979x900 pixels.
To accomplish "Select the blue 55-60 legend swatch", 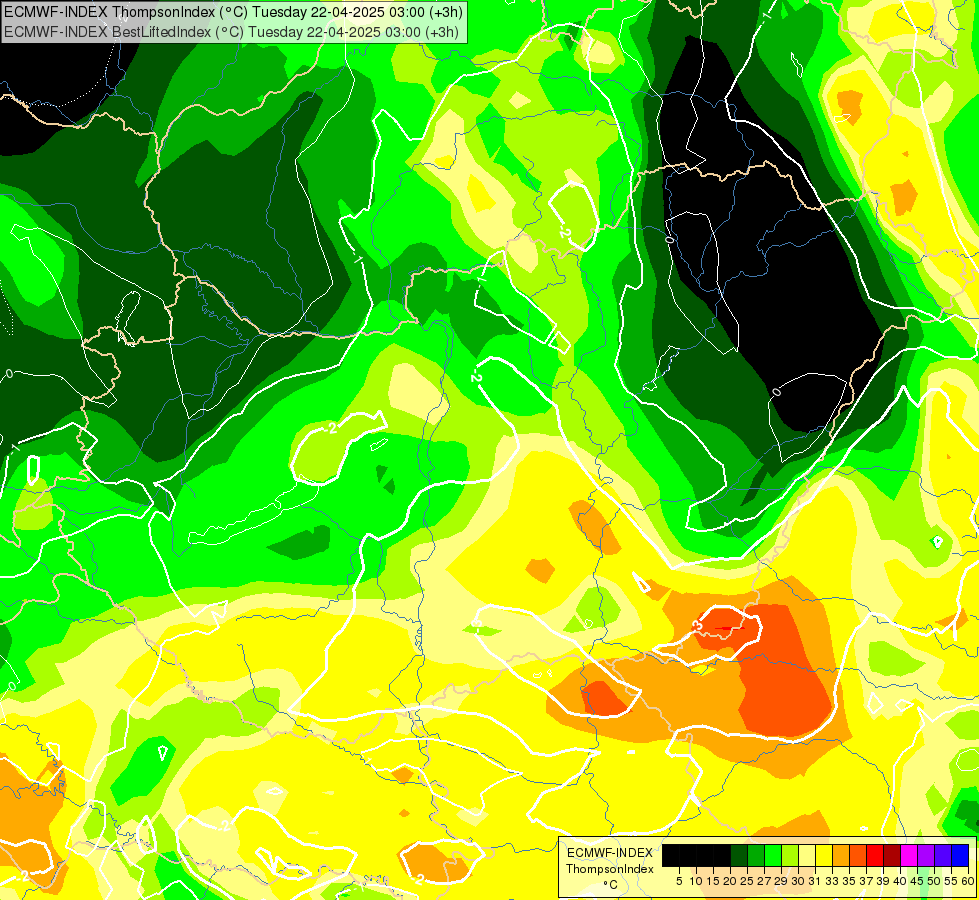I will (x=960, y=856).
